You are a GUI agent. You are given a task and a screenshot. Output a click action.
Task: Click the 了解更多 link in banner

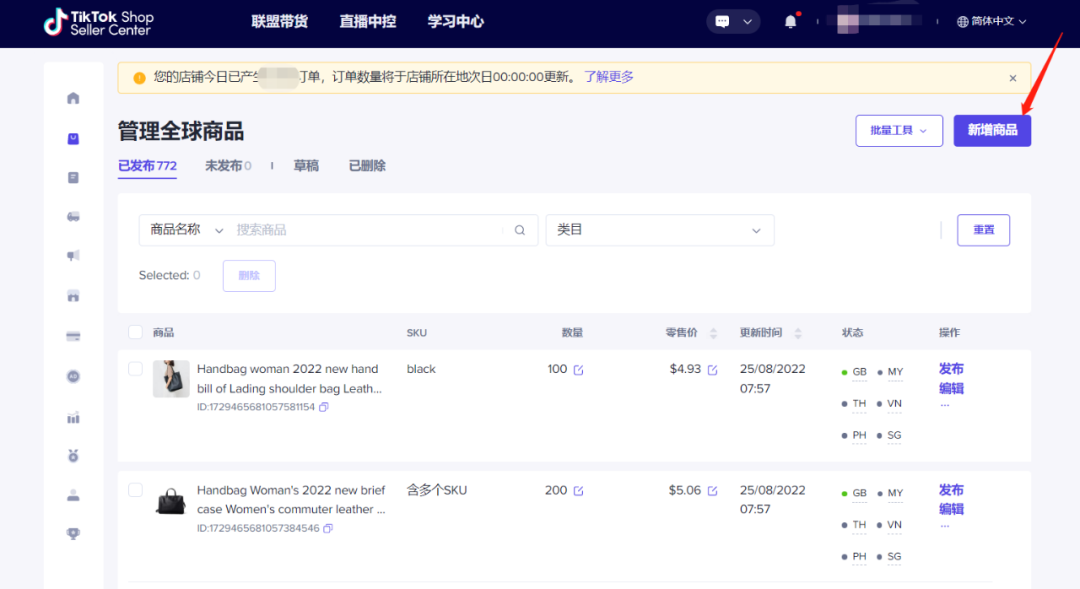pos(609,77)
